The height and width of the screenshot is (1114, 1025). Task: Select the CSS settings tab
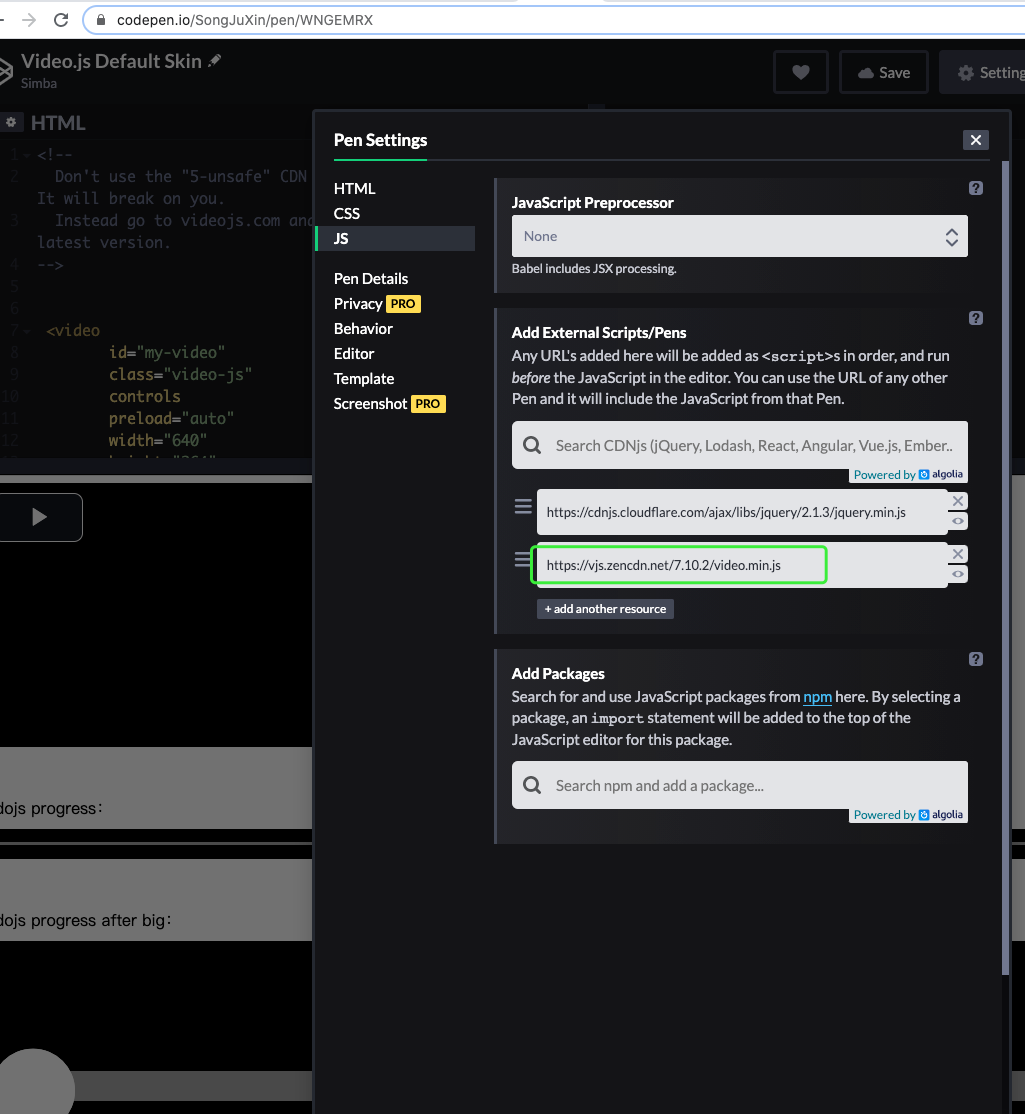click(x=347, y=213)
